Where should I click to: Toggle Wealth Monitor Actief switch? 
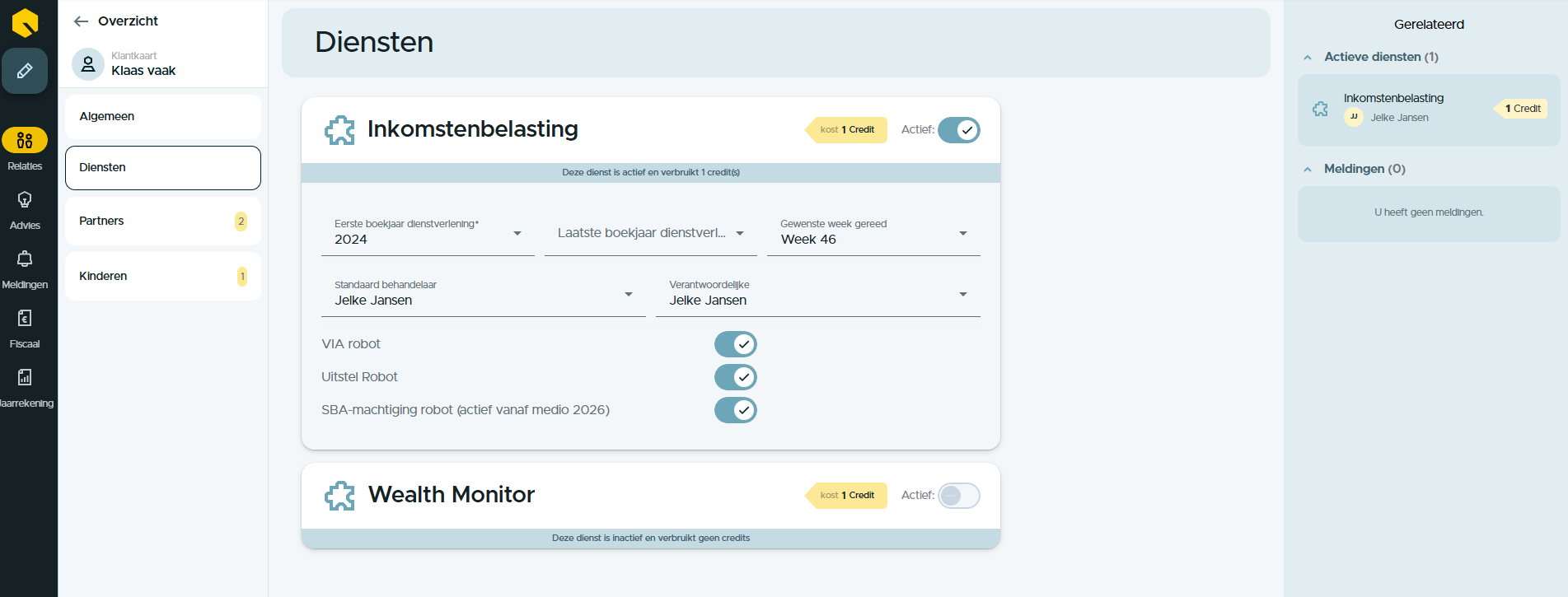(x=959, y=496)
